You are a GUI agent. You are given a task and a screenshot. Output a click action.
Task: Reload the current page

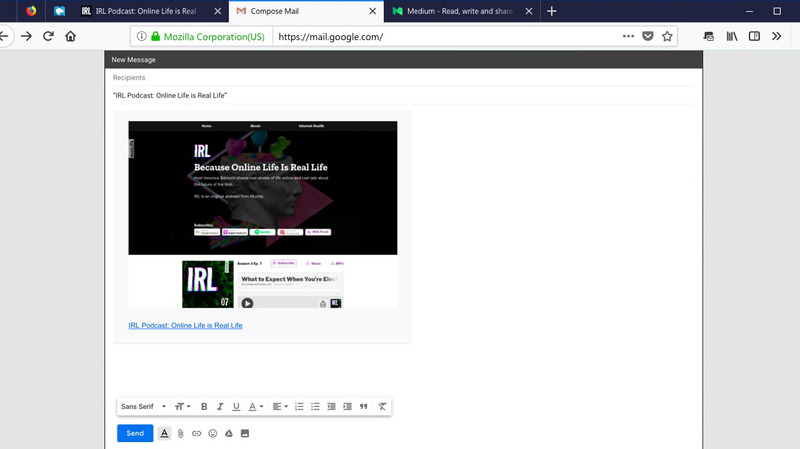click(48, 36)
